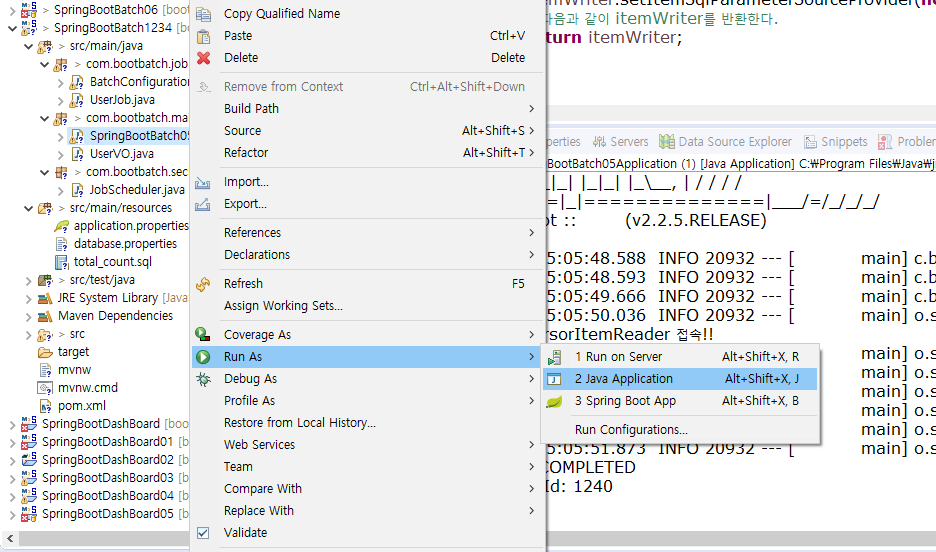The height and width of the screenshot is (552, 936).
Task: Open the Build Path submenu
Action: [368, 109]
